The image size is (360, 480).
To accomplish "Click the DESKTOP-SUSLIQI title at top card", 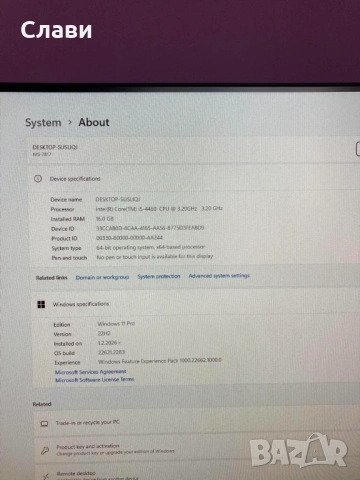I will click(x=55, y=147).
